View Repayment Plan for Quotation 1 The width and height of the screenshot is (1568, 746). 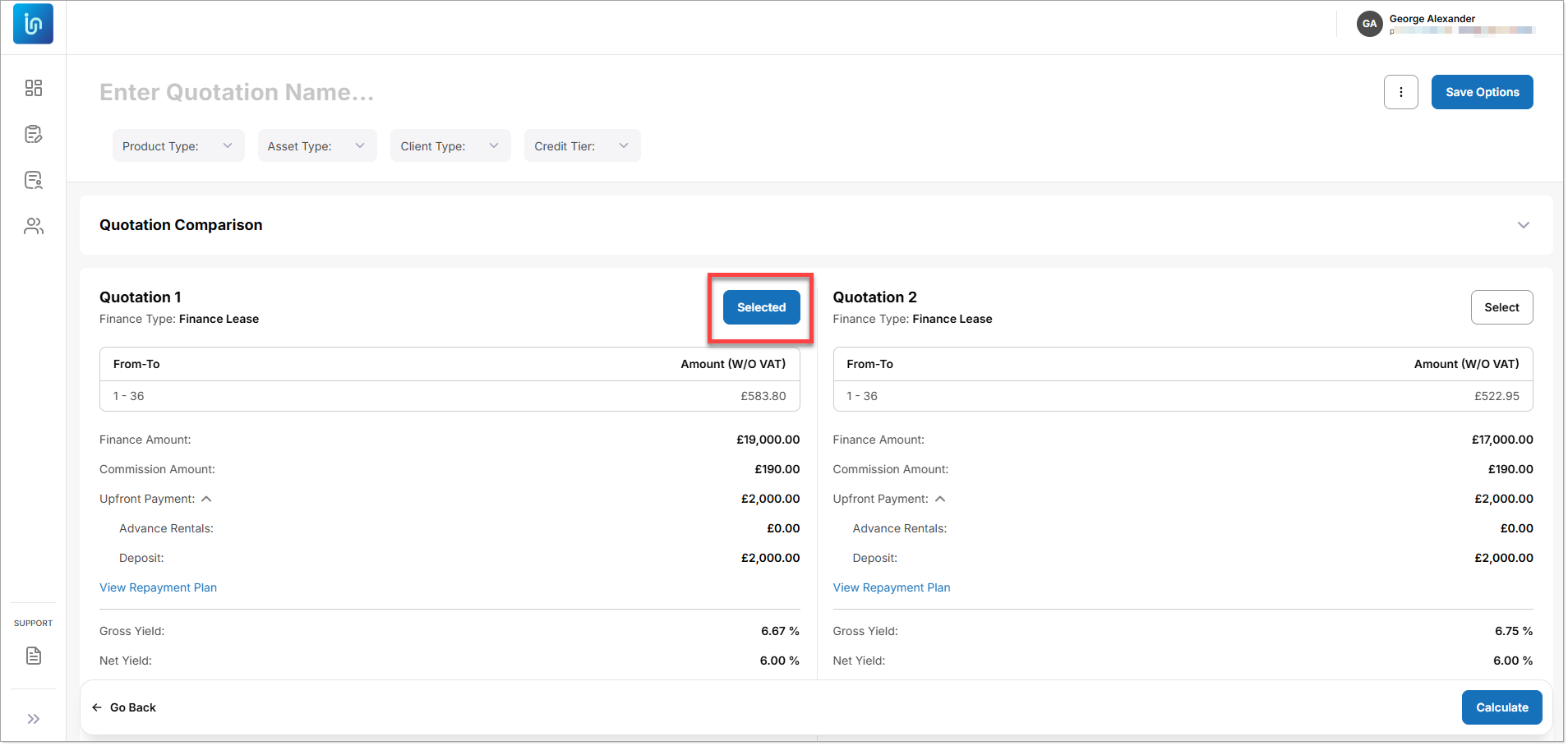tap(159, 587)
